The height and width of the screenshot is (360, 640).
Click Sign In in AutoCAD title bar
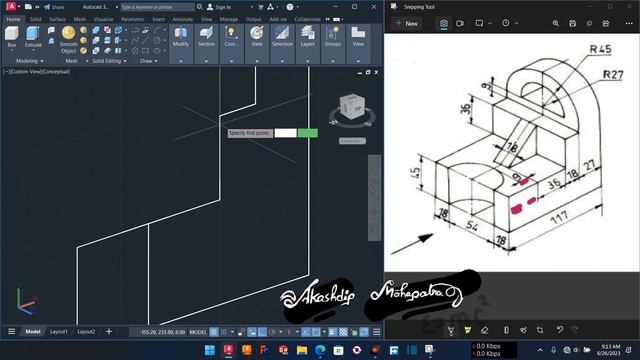click(219, 7)
